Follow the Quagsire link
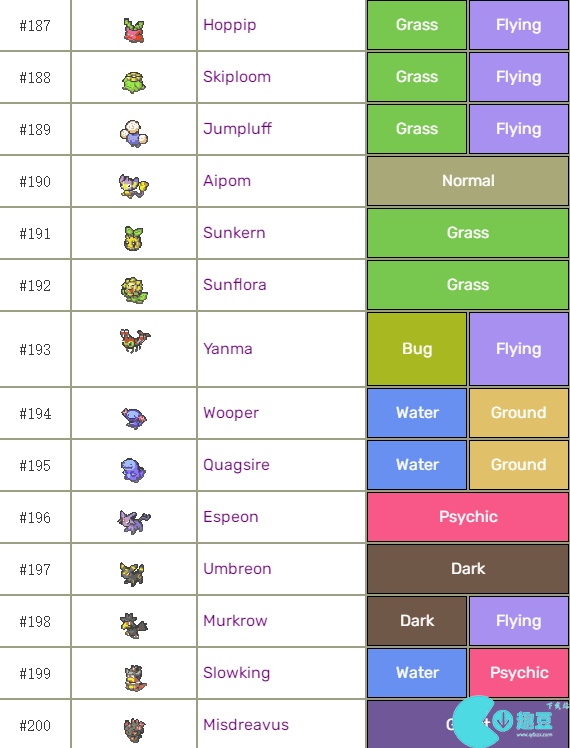The height and width of the screenshot is (748, 570). click(237, 465)
